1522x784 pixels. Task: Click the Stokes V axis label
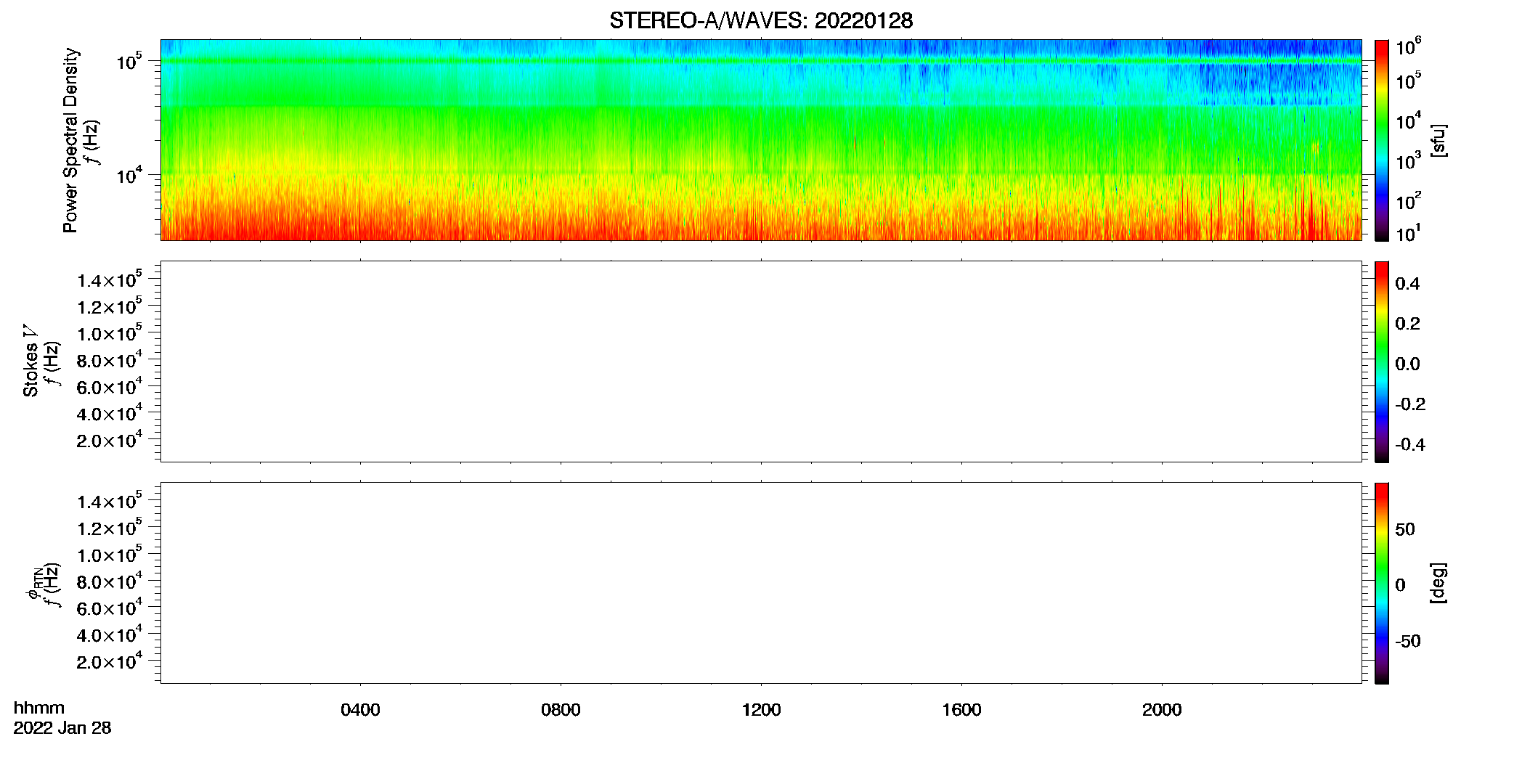pos(30,360)
